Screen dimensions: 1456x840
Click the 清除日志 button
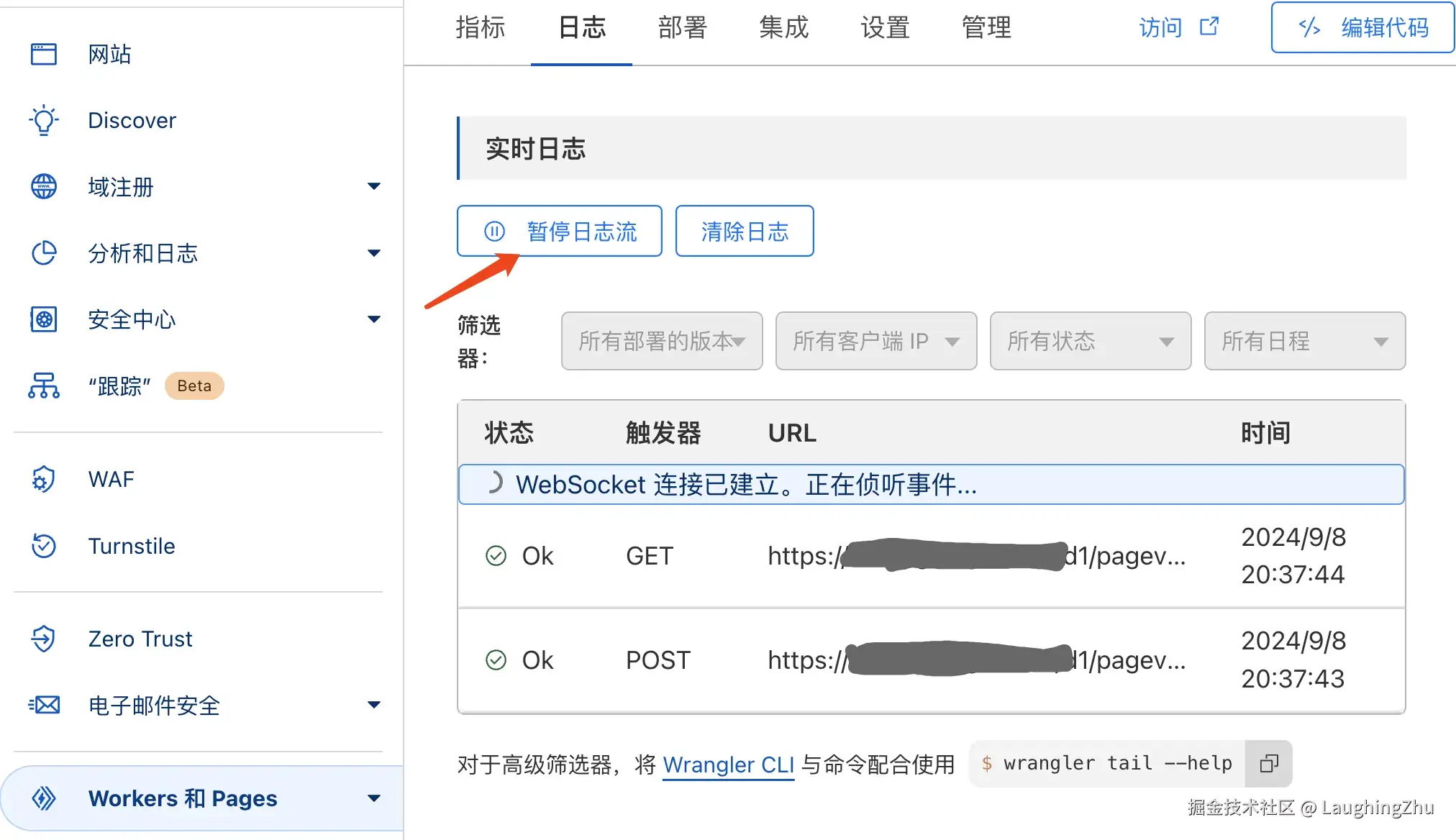coord(745,232)
